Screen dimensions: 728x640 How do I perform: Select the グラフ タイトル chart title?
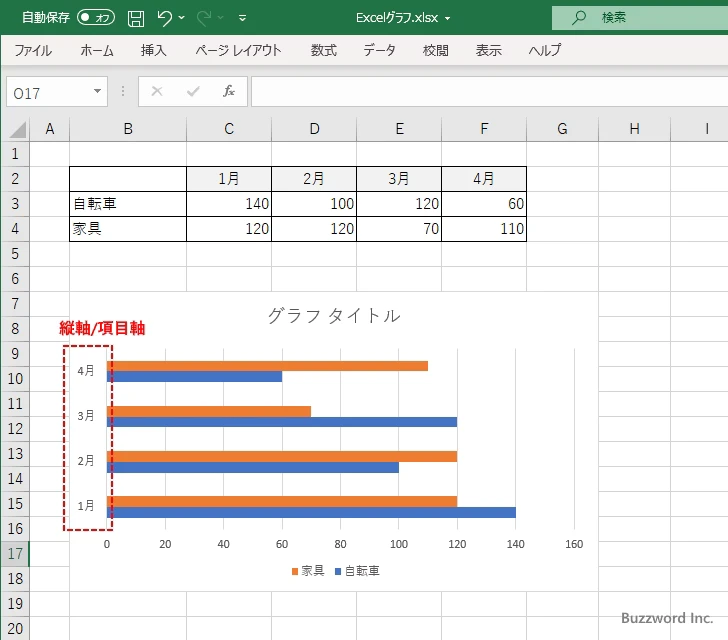coord(334,316)
